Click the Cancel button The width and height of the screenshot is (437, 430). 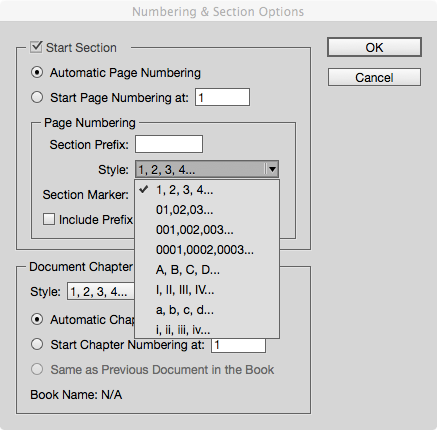[374, 77]
